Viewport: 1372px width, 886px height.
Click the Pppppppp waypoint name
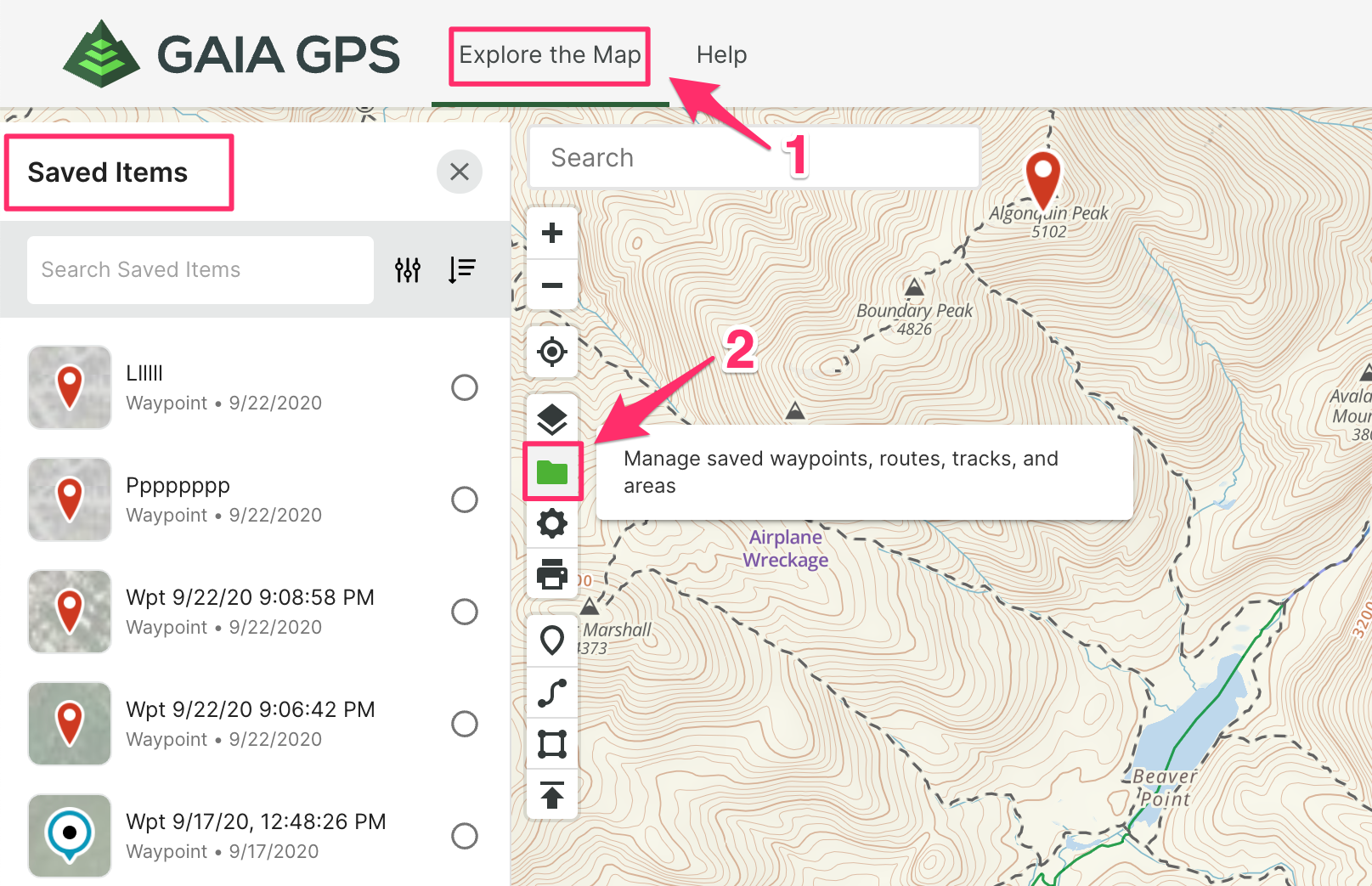pyautogui.click(x=178, y=486)
